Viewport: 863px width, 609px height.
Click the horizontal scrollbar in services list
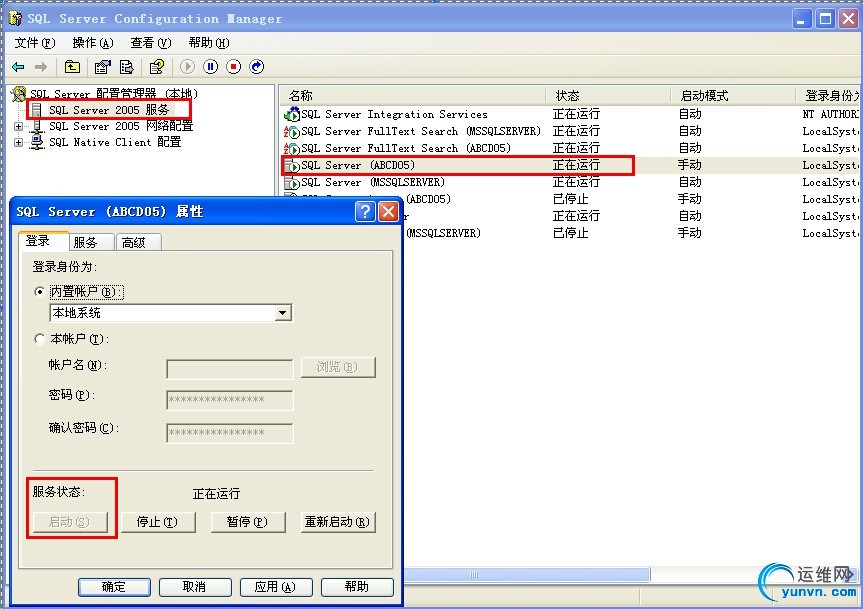527,574
